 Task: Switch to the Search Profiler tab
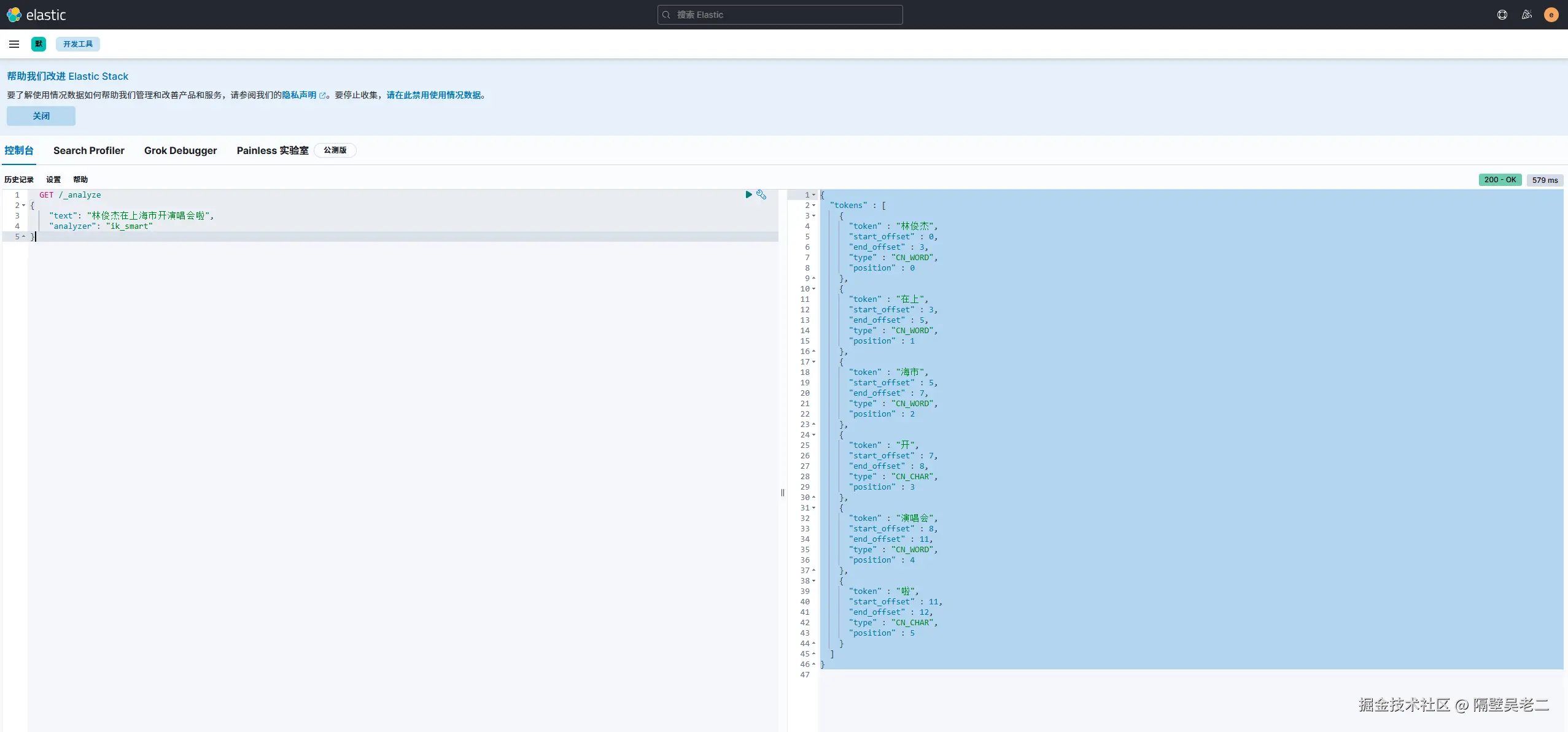pos(89,150)
